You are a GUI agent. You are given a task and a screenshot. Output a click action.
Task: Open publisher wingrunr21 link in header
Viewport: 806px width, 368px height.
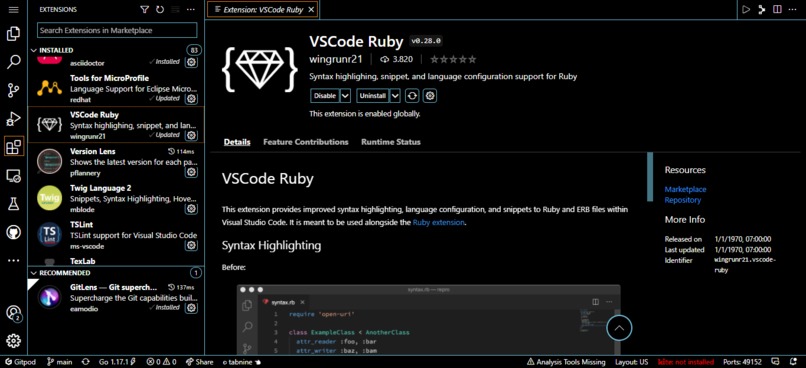point(336,59)
